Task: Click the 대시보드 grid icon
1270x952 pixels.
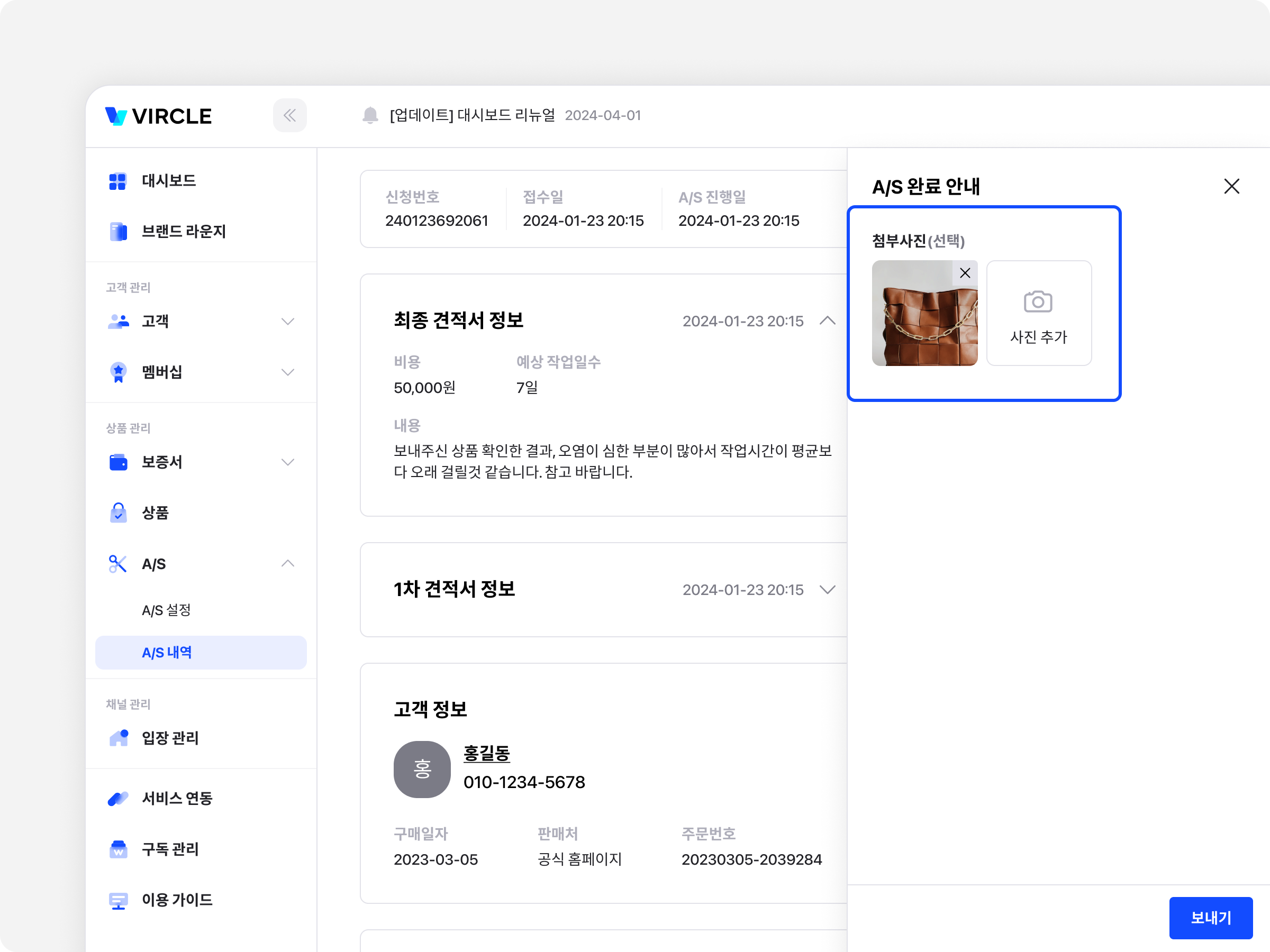Action: (117, 181)
